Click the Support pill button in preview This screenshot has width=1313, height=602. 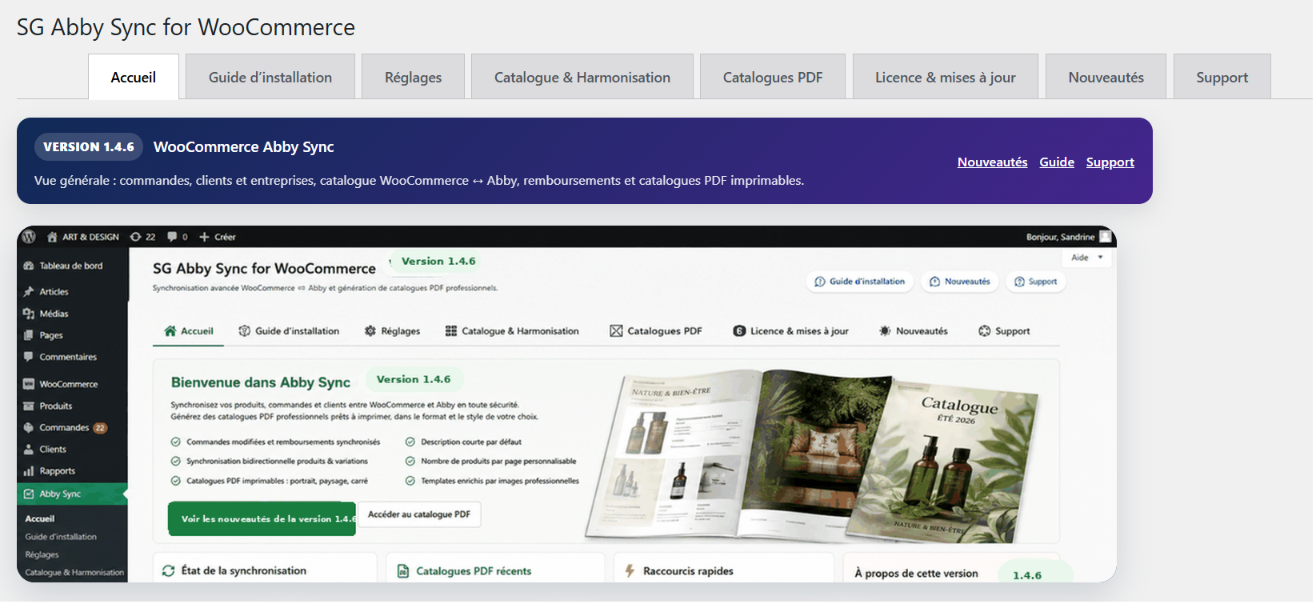pos(1036,282)
